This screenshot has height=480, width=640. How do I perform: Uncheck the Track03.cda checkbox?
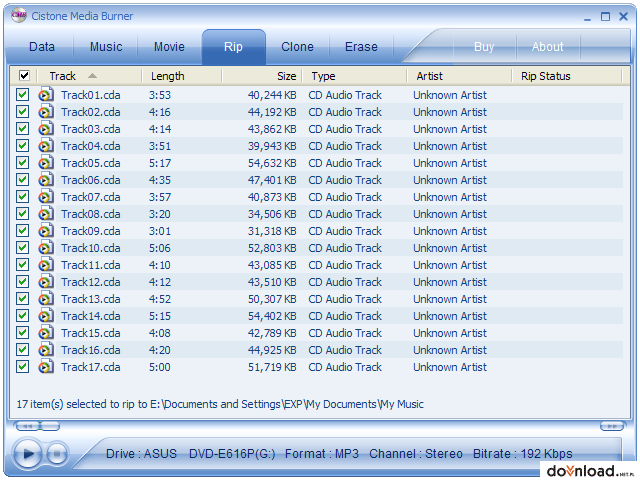click(22, 129)
